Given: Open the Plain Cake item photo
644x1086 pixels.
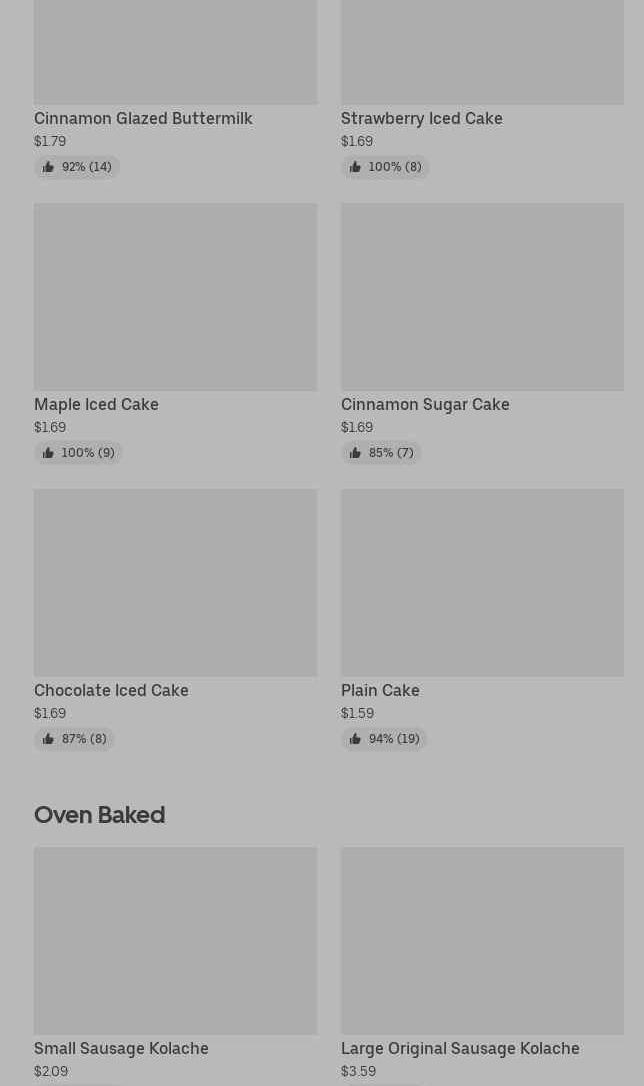Looking at the screenshot, I should (482, 583).
